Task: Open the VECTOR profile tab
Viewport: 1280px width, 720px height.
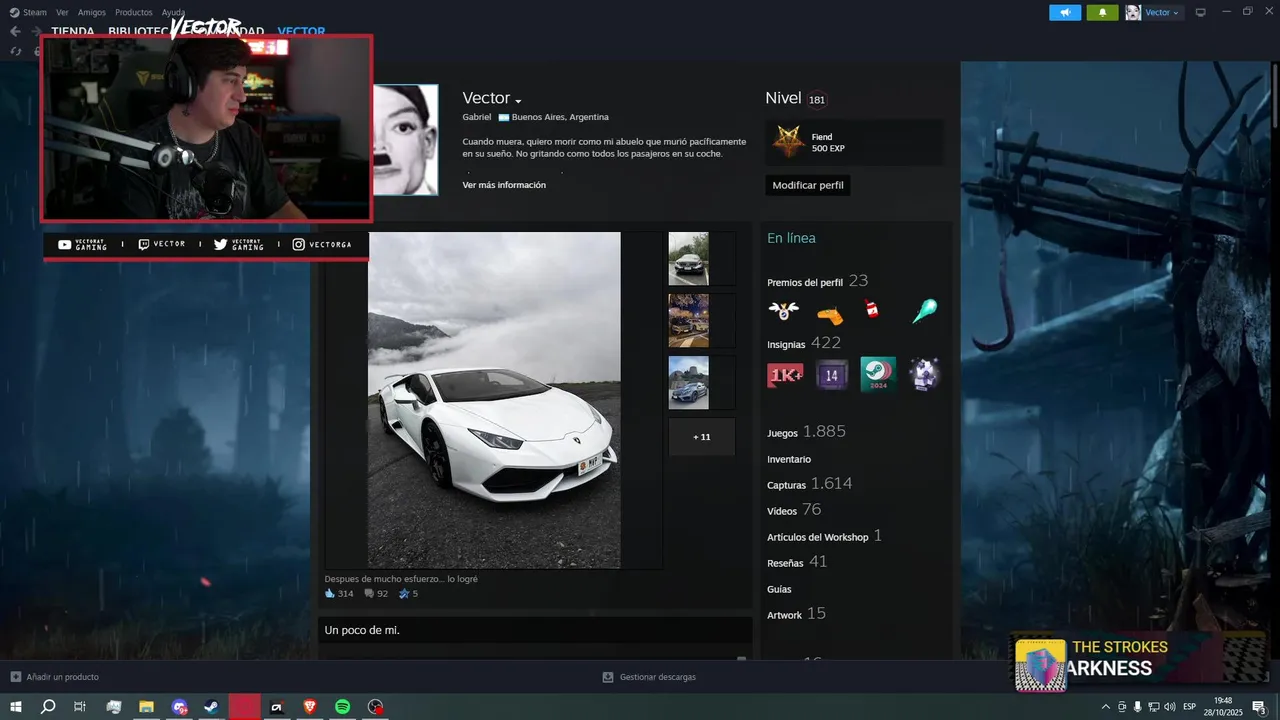Action: coord(301,31)
